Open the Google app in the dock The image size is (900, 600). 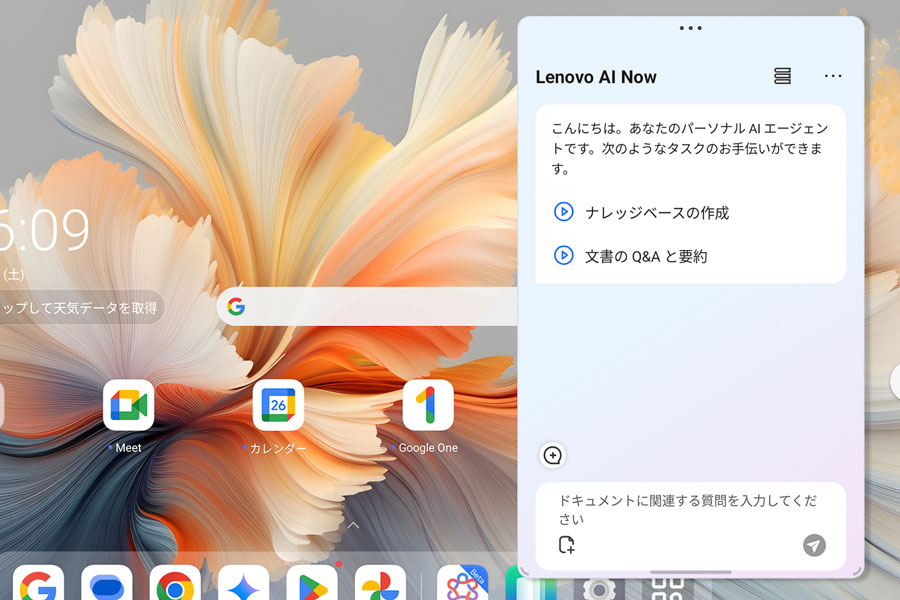click(x=38, y=583)
